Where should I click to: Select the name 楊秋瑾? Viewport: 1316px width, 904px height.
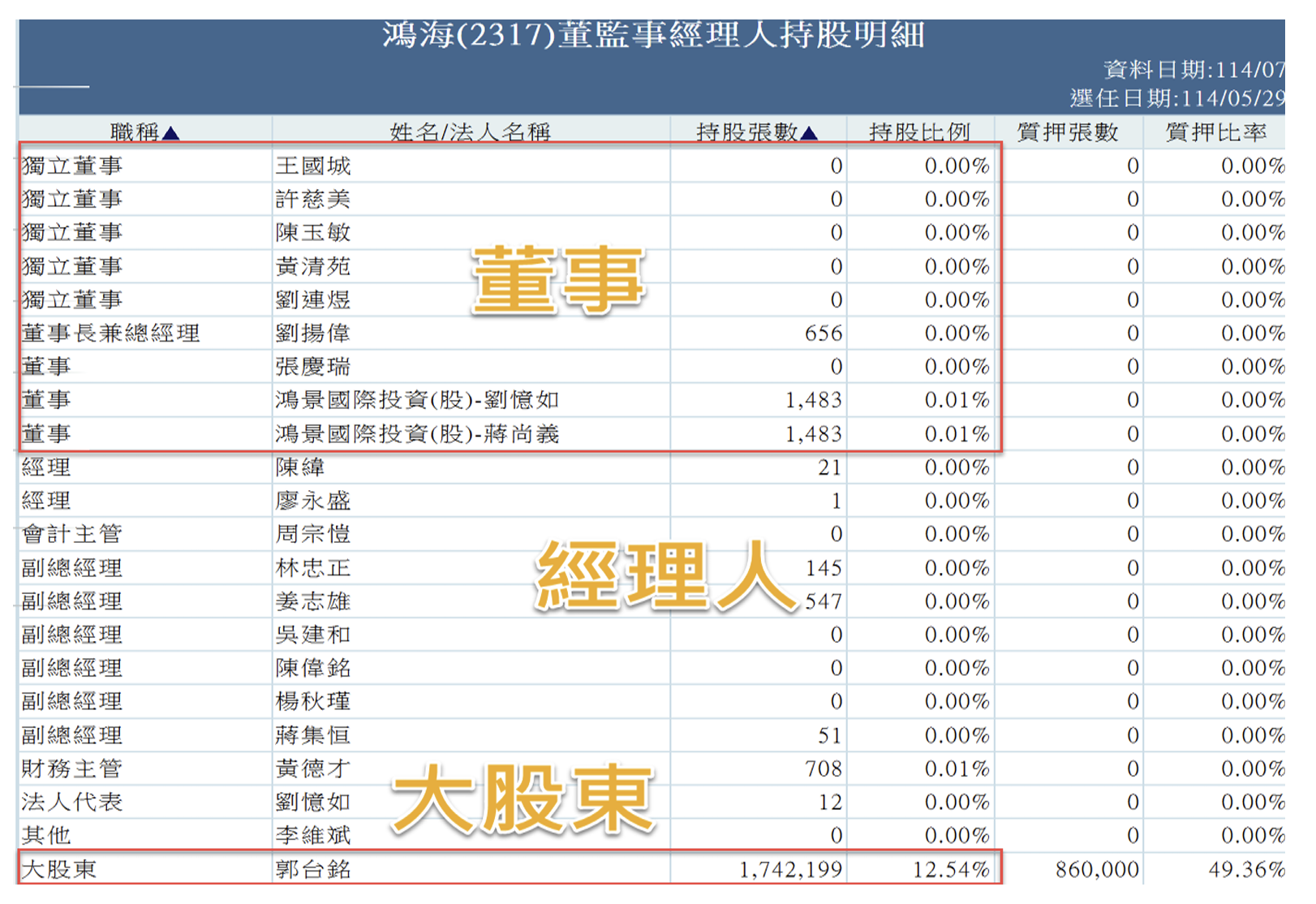point(312,701)
